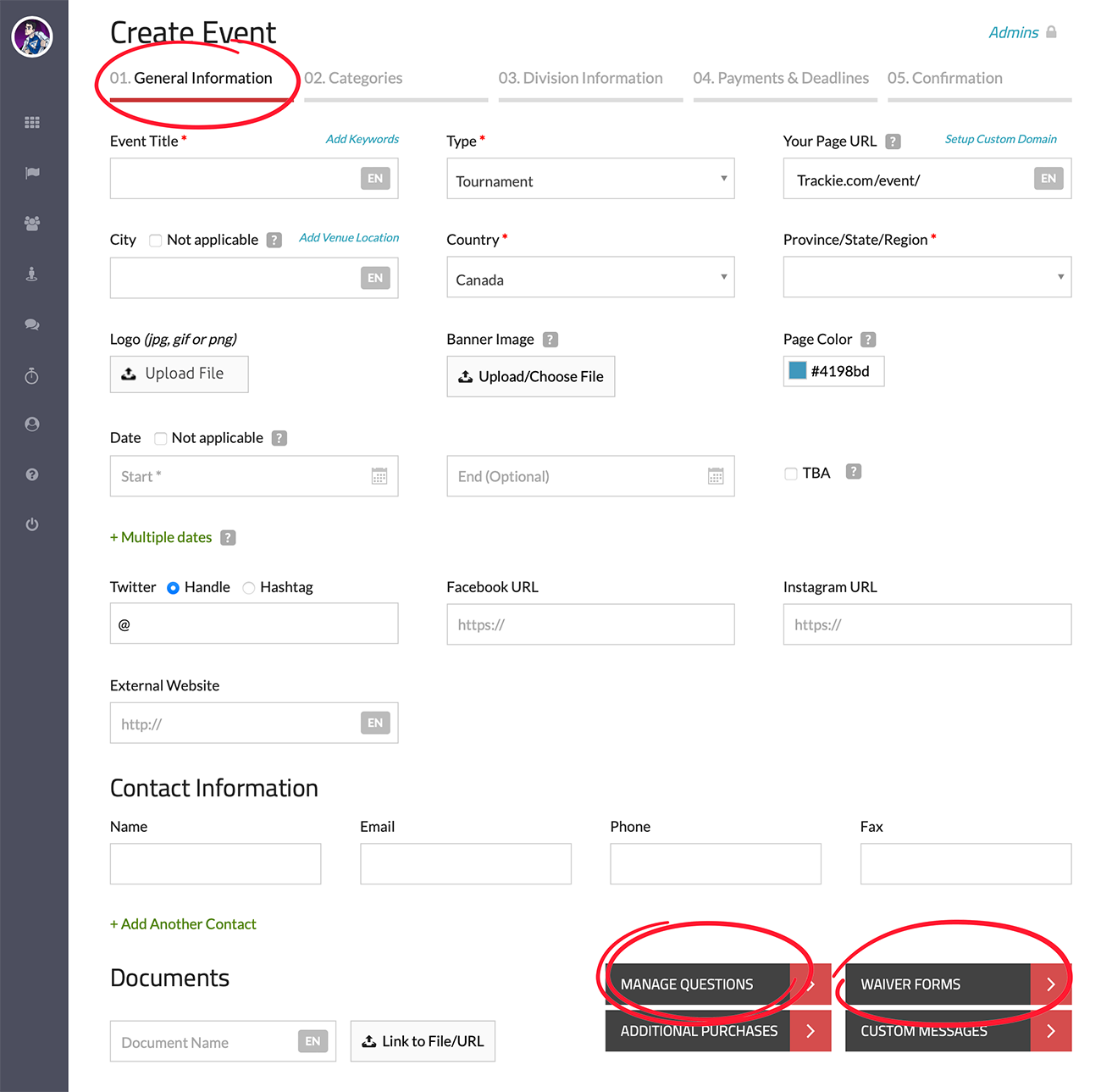The height and width of the screenshot is (1092, 1101).
Task: Click the chat bubbles sidebar icon
Action: [32, 324]
